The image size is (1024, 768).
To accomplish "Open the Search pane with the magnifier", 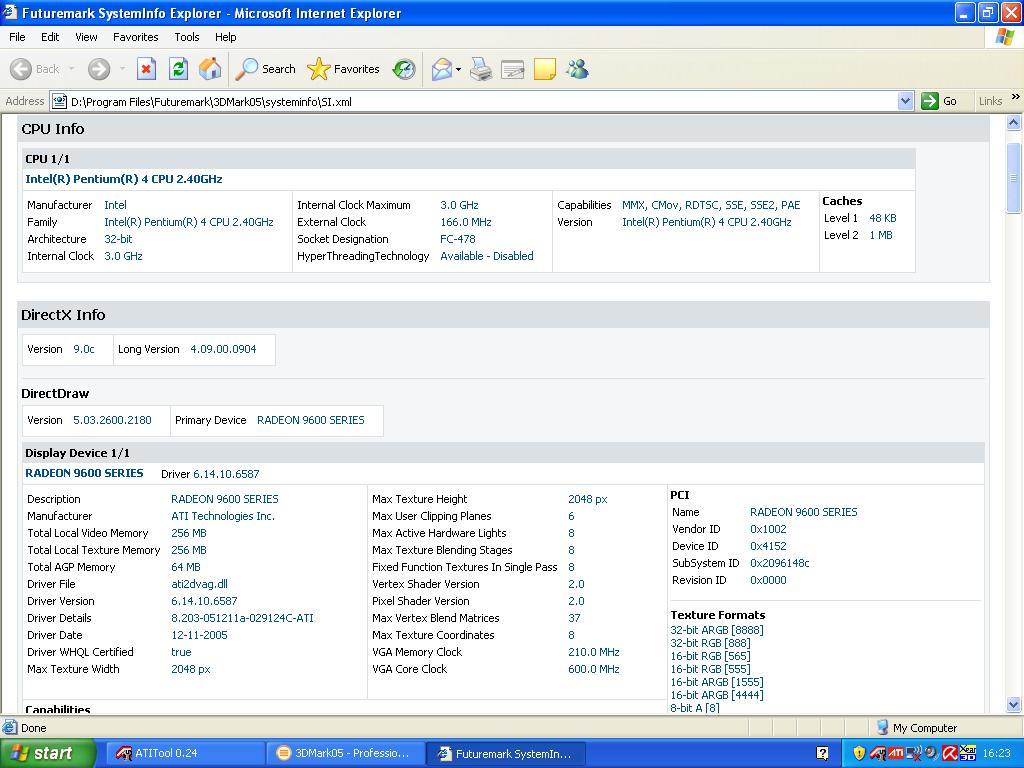I will (265, 69).
